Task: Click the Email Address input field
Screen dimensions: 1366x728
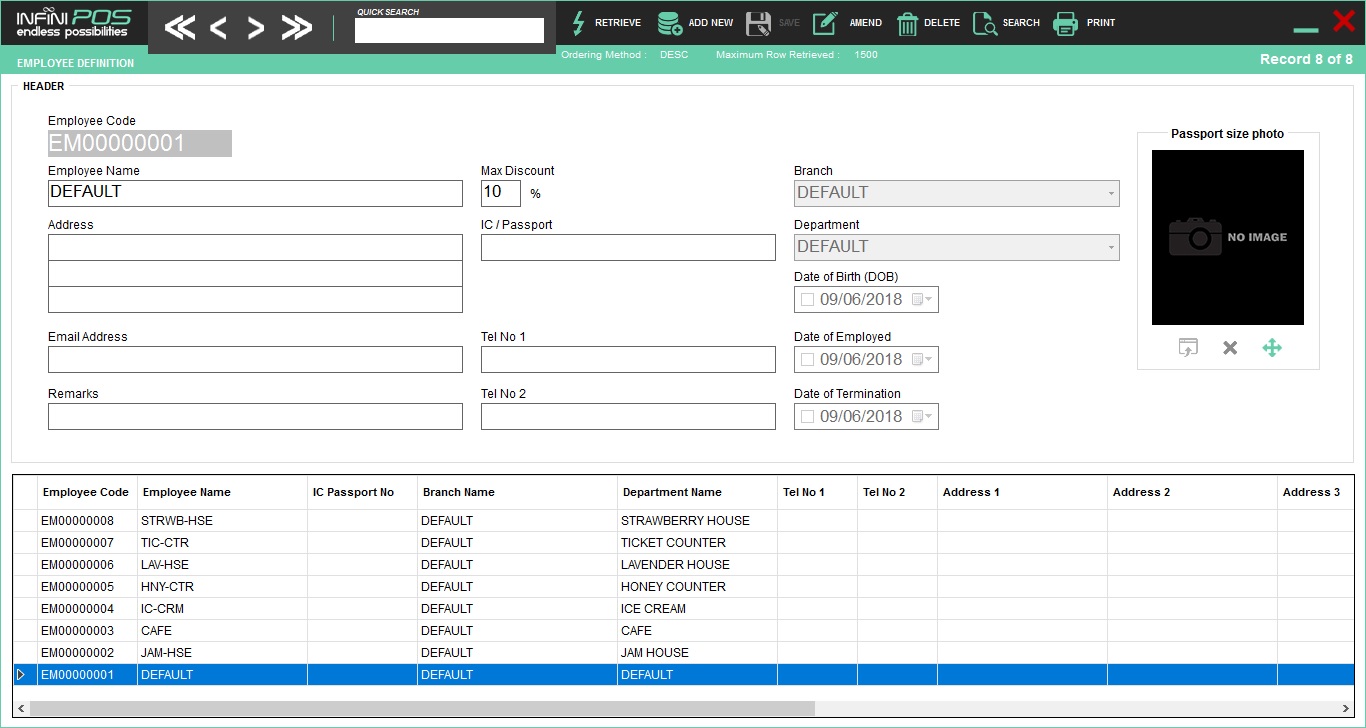Action: click(255, 359)
